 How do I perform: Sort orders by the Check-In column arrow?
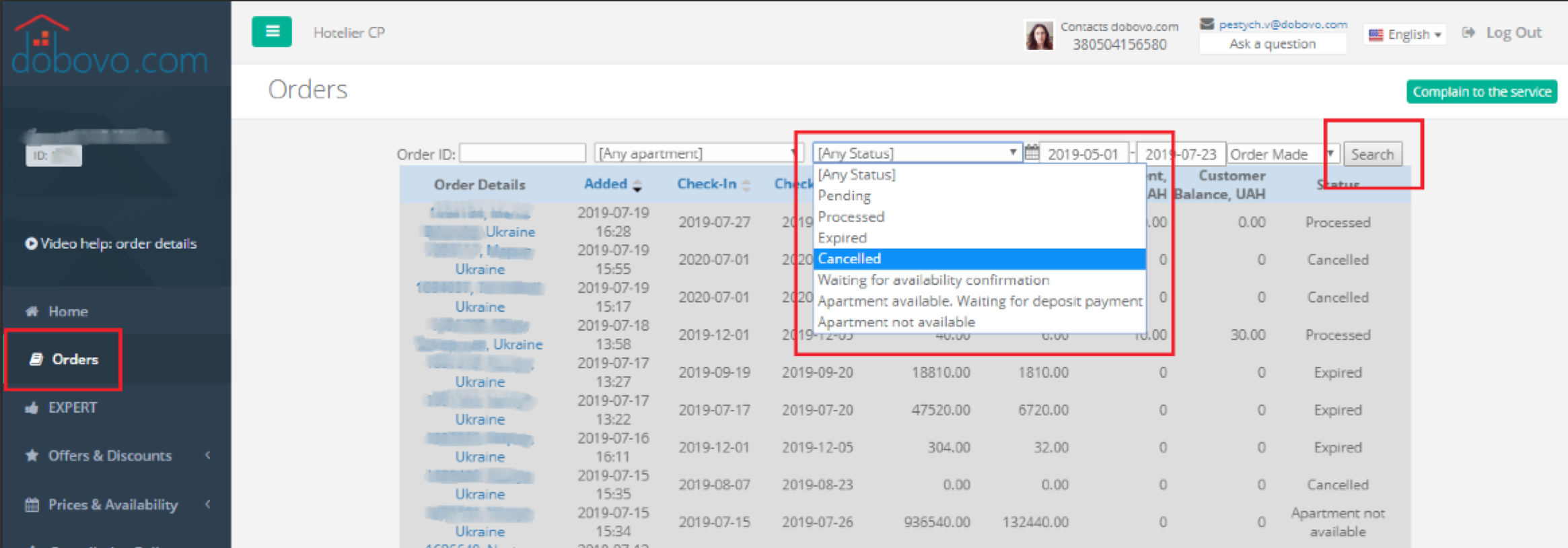(746, 185)
